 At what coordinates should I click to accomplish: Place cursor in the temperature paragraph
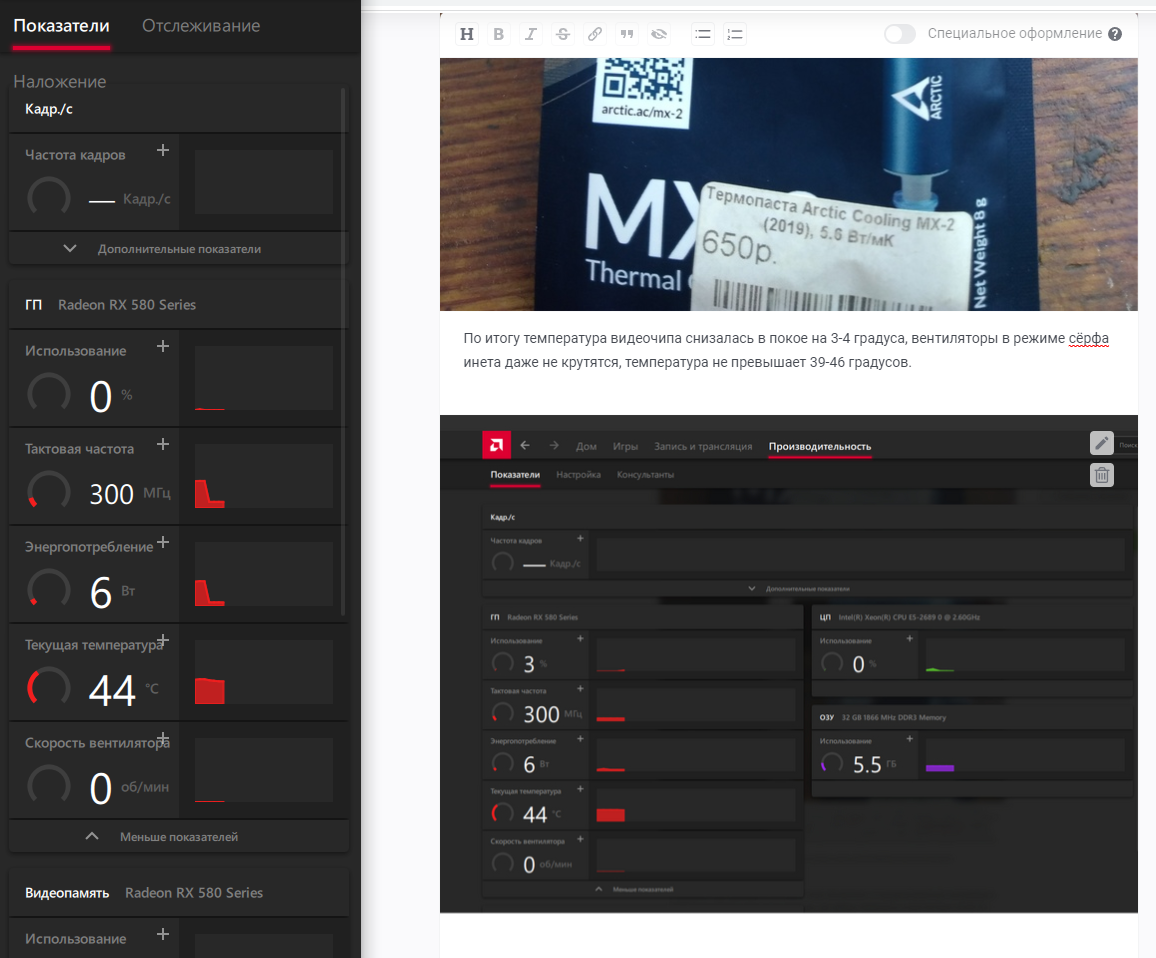pos(786,350)
